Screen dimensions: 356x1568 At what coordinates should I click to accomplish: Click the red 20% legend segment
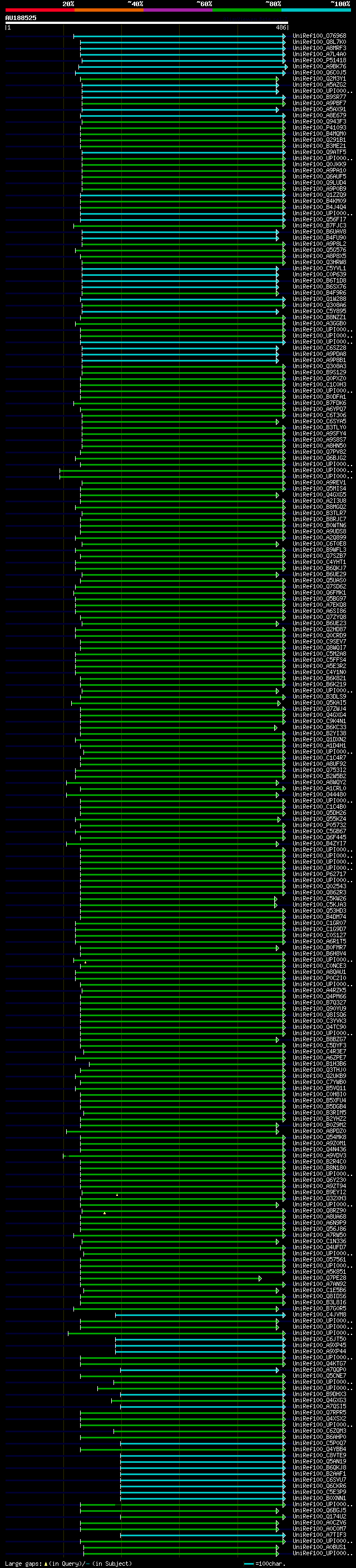[x=39, y=10]
